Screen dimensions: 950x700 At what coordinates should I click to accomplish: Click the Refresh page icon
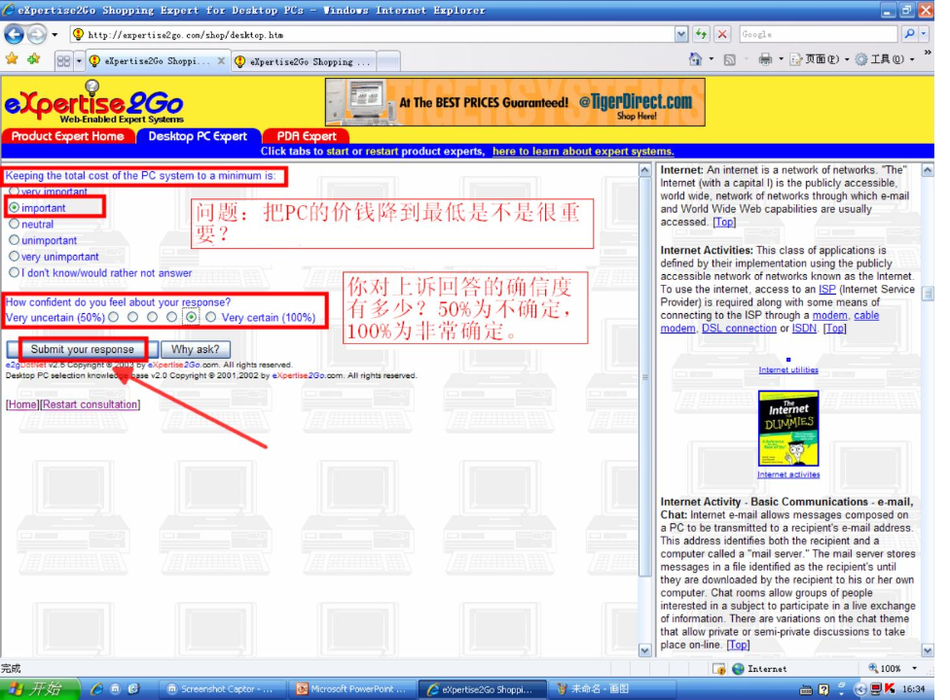[701, 34]
